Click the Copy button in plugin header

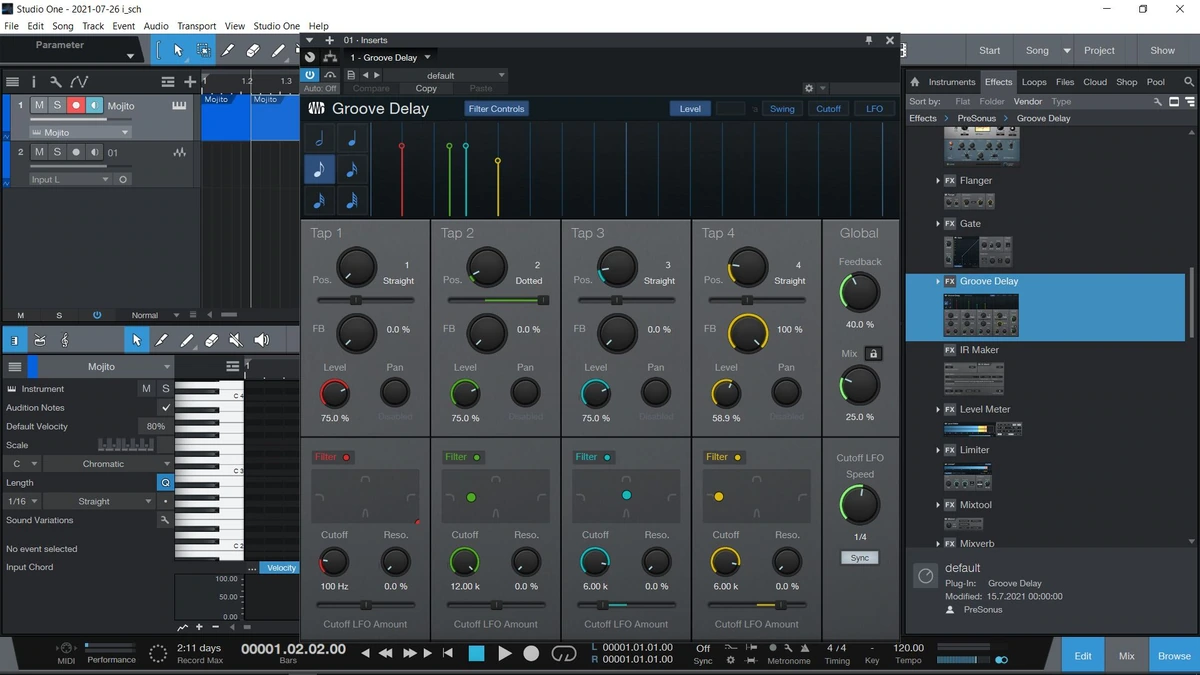point(426,89)
